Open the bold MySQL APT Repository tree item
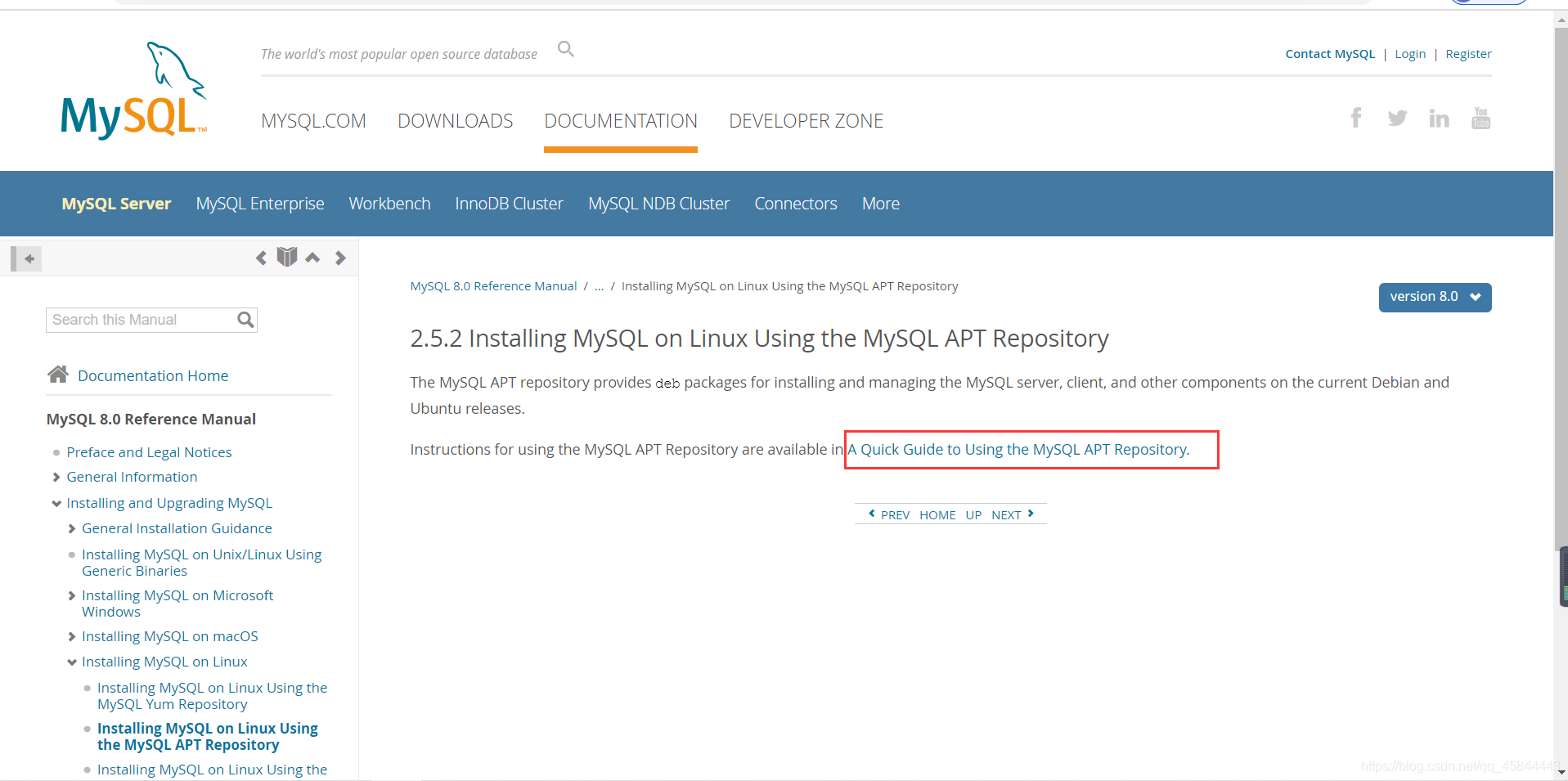This screenshot has height=781, width=1568. [x=208, y=736]
